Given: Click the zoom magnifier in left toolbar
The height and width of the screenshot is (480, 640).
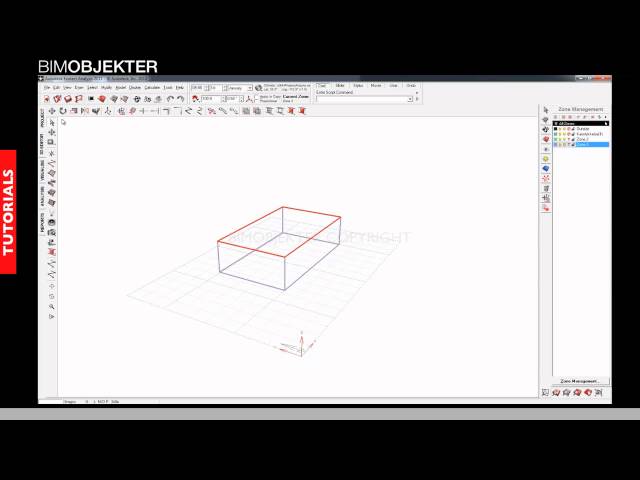Looking at the screenshot, I should coord(52,306).
